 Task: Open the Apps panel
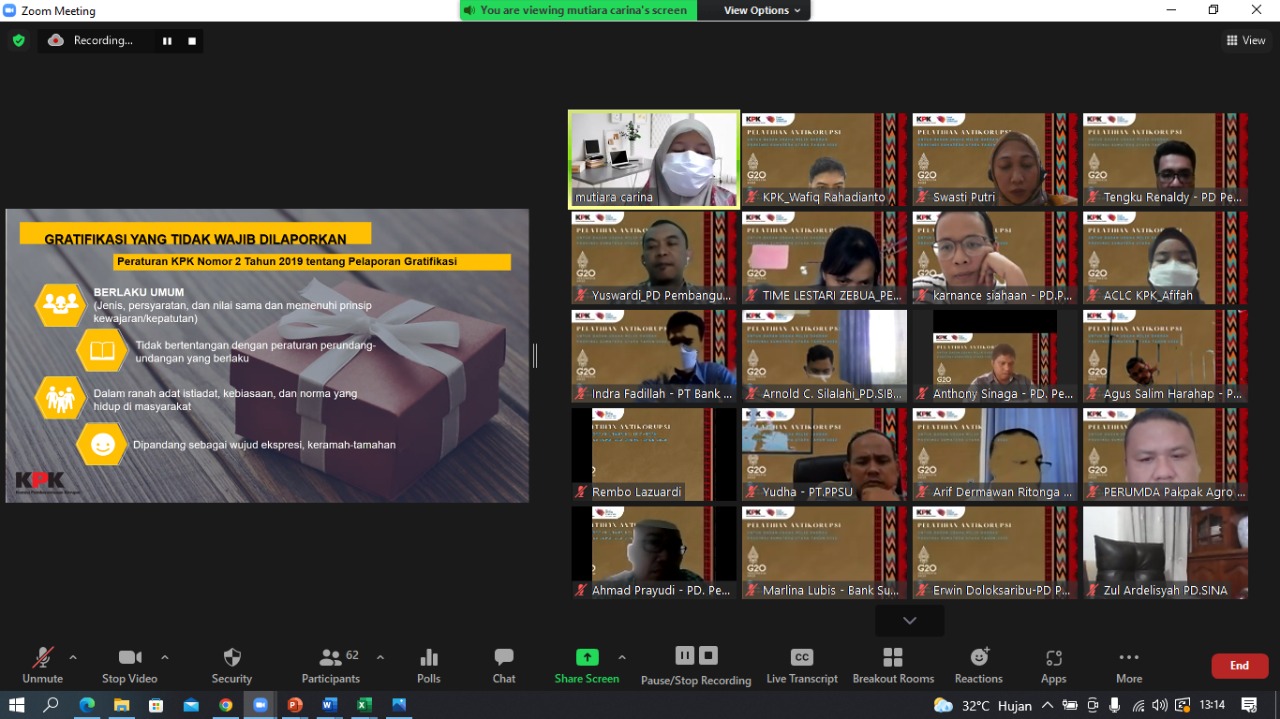[1053, 665]
